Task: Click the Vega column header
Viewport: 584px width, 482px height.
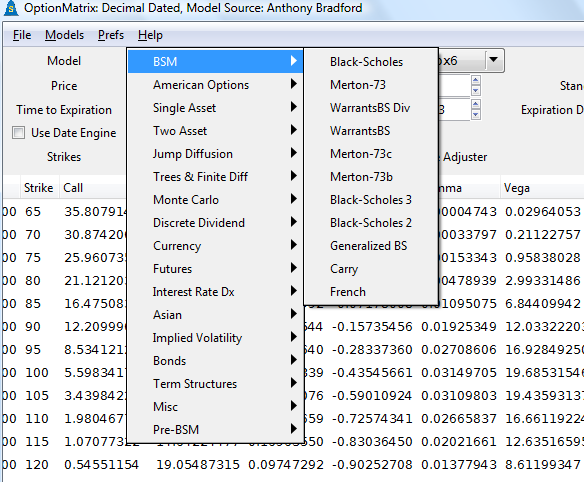Action: pos(517,188)
